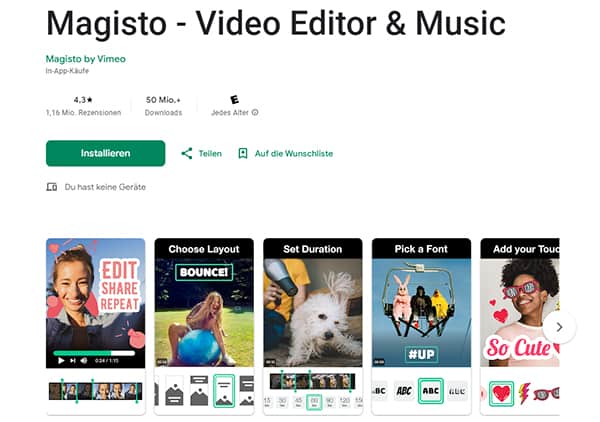This screenshot has width=600, height=422.
Task: Open the Set Duration screenshot
Action: pyautogui.click(x=313, y=326)
